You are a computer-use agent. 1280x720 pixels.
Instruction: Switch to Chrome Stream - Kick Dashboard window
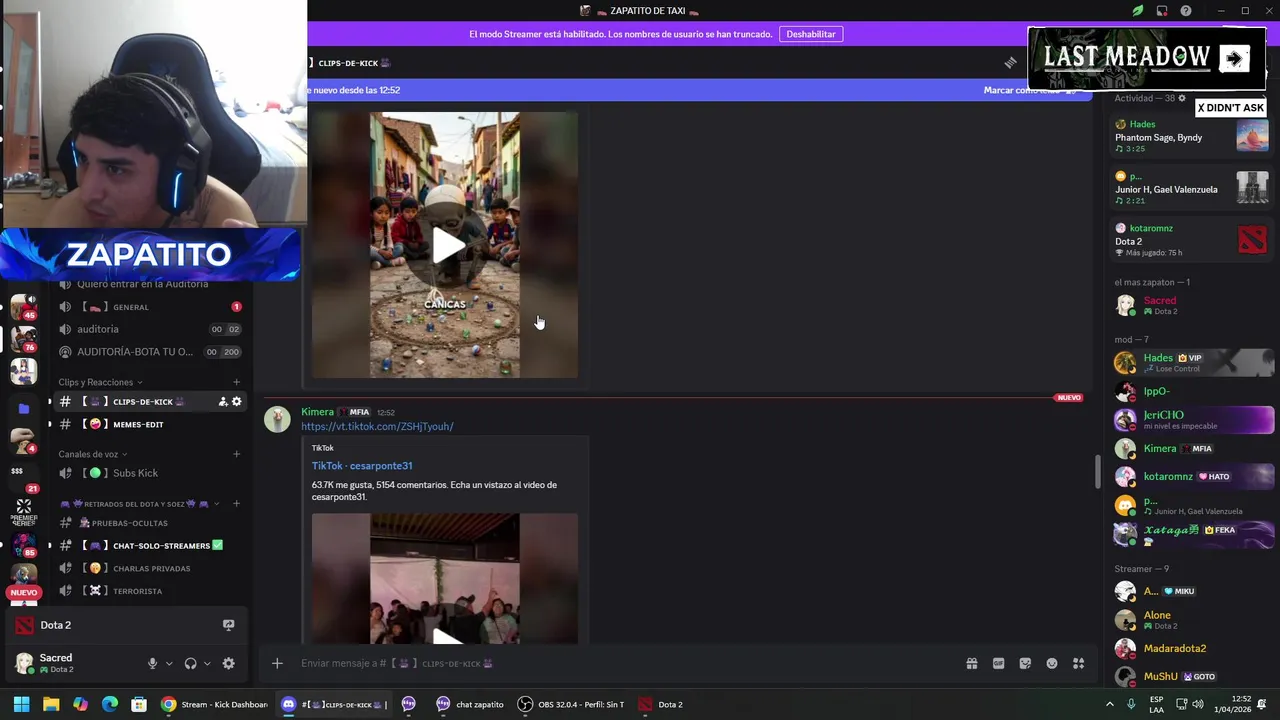(215, 704)
